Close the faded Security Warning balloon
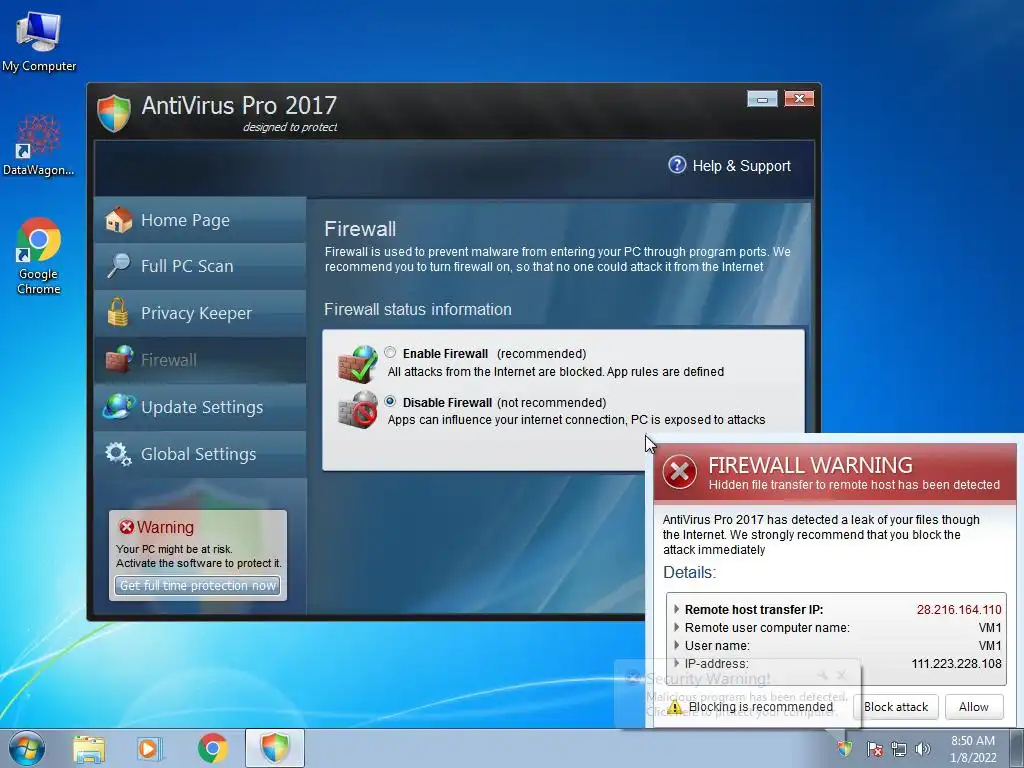 [x=841, y=675]
